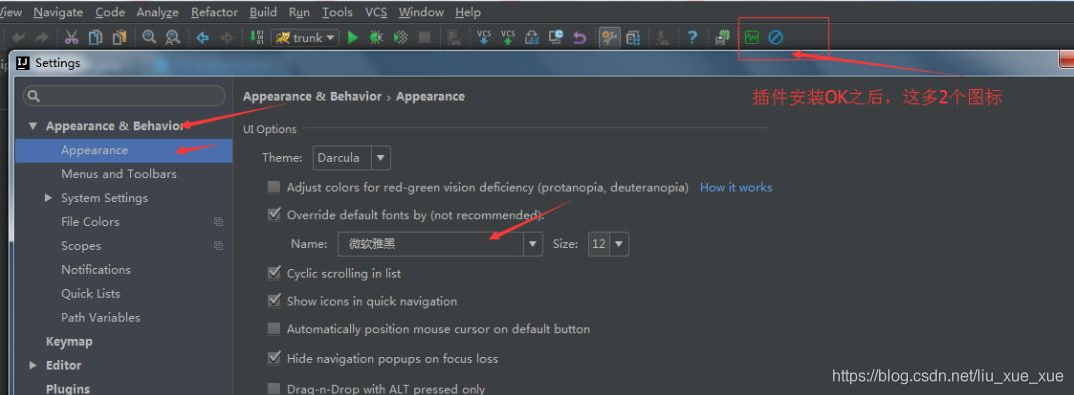
Task: Open the VCS menu
Action: 376,12
